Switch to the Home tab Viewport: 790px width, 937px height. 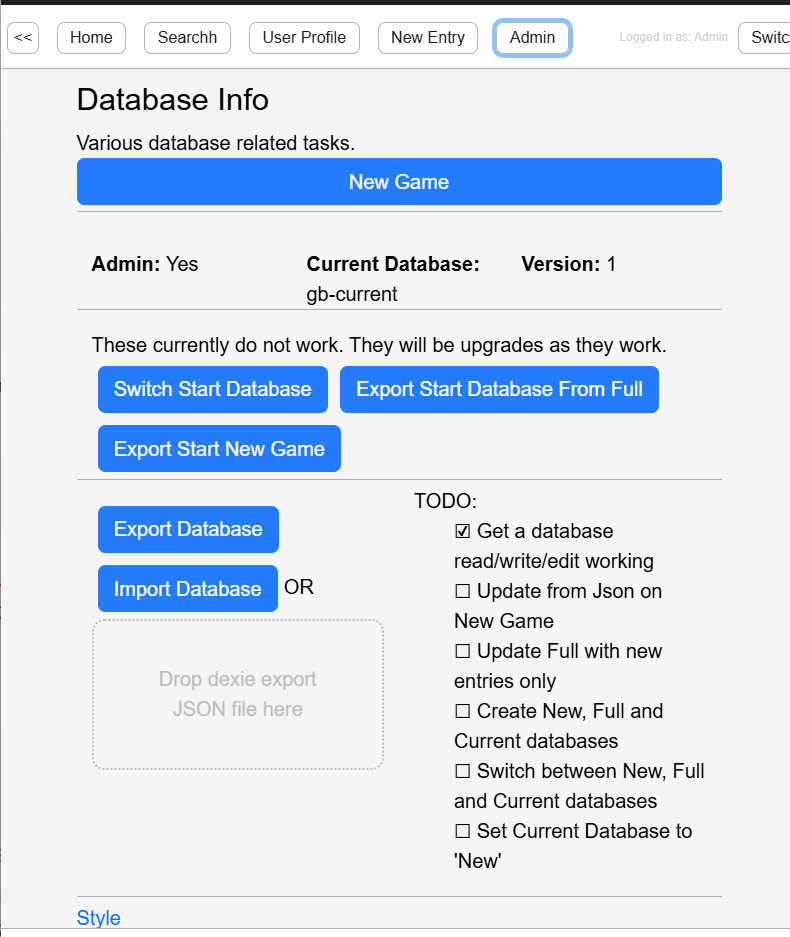[x=91, y=38]
